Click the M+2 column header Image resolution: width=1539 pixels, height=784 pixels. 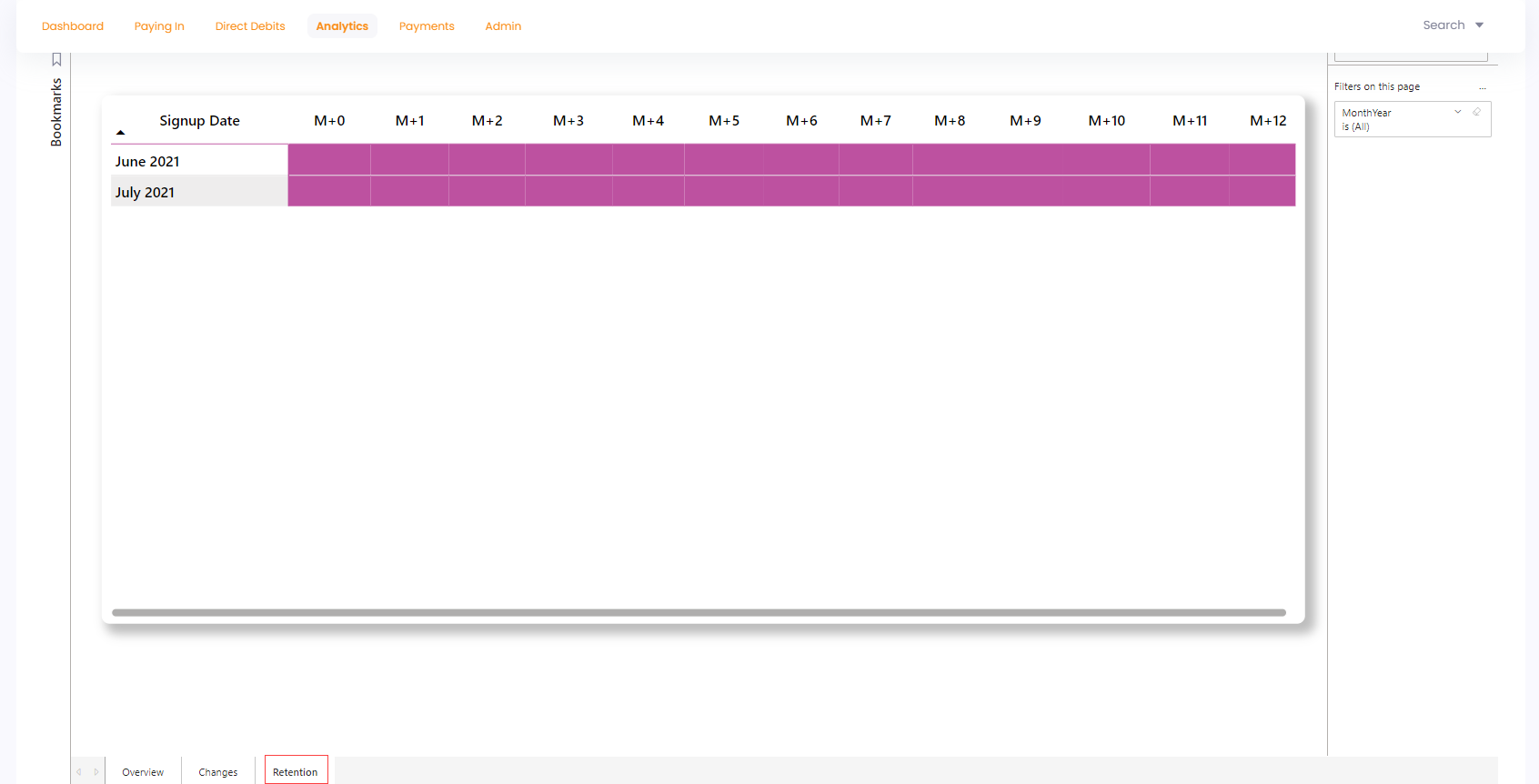(487, 121)
